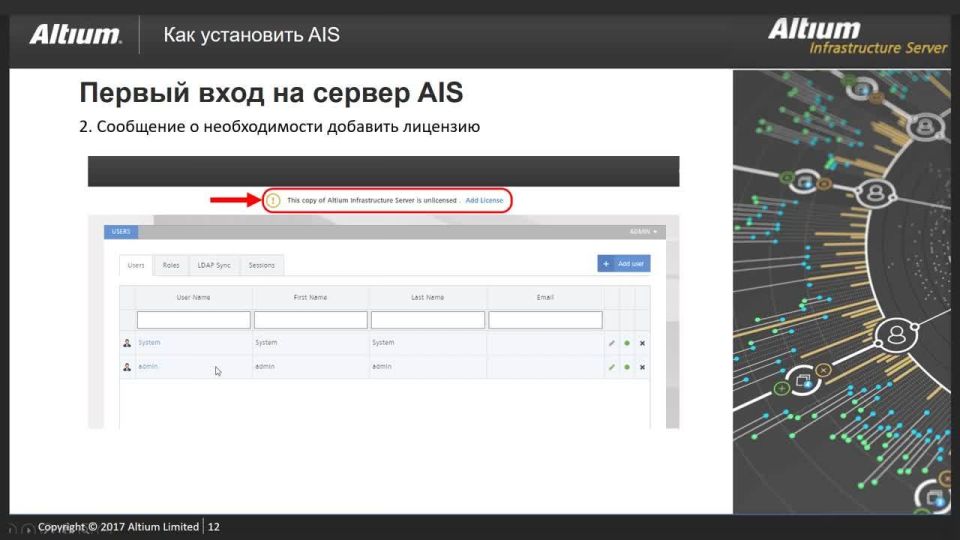The image size is (960, 540).
Task: Delete the admin user with X icon
Action: 642,367
